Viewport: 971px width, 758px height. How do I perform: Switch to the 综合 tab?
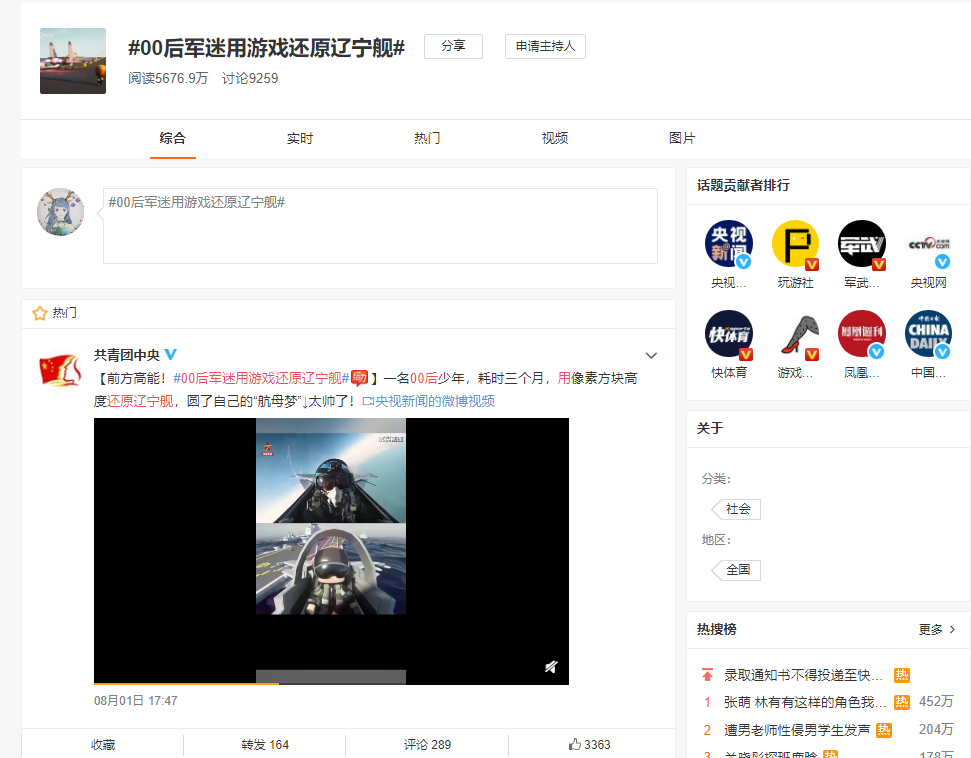pos(172,138)
